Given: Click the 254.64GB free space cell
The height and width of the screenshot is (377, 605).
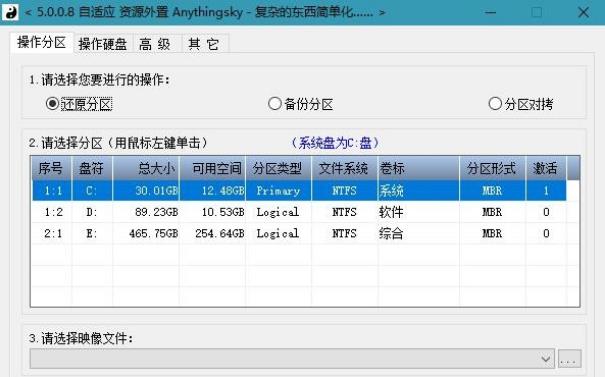Looking at the screenshot, I should (213, 233).
